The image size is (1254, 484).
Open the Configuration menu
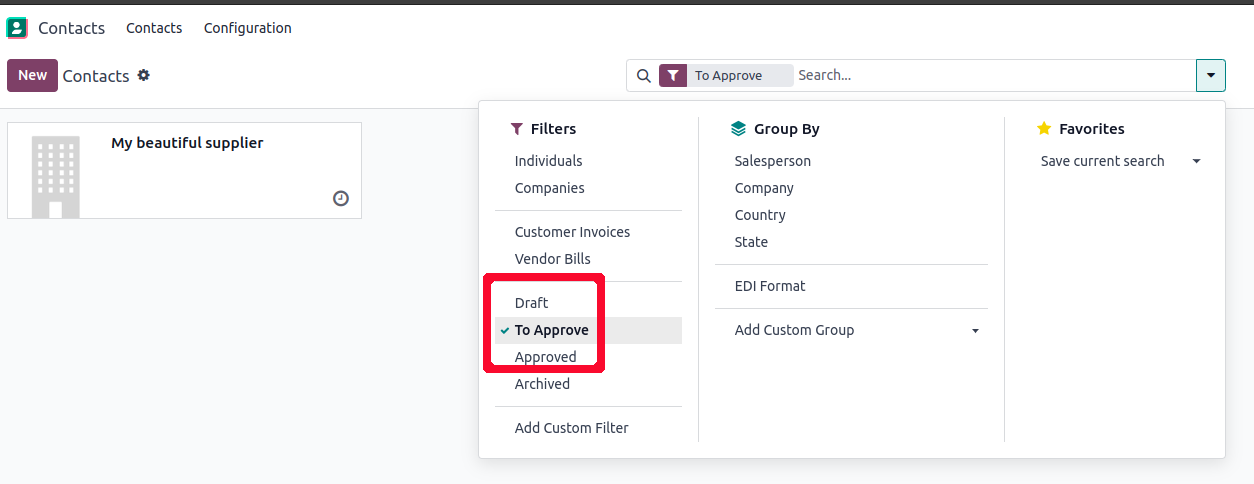click(247, 28)
